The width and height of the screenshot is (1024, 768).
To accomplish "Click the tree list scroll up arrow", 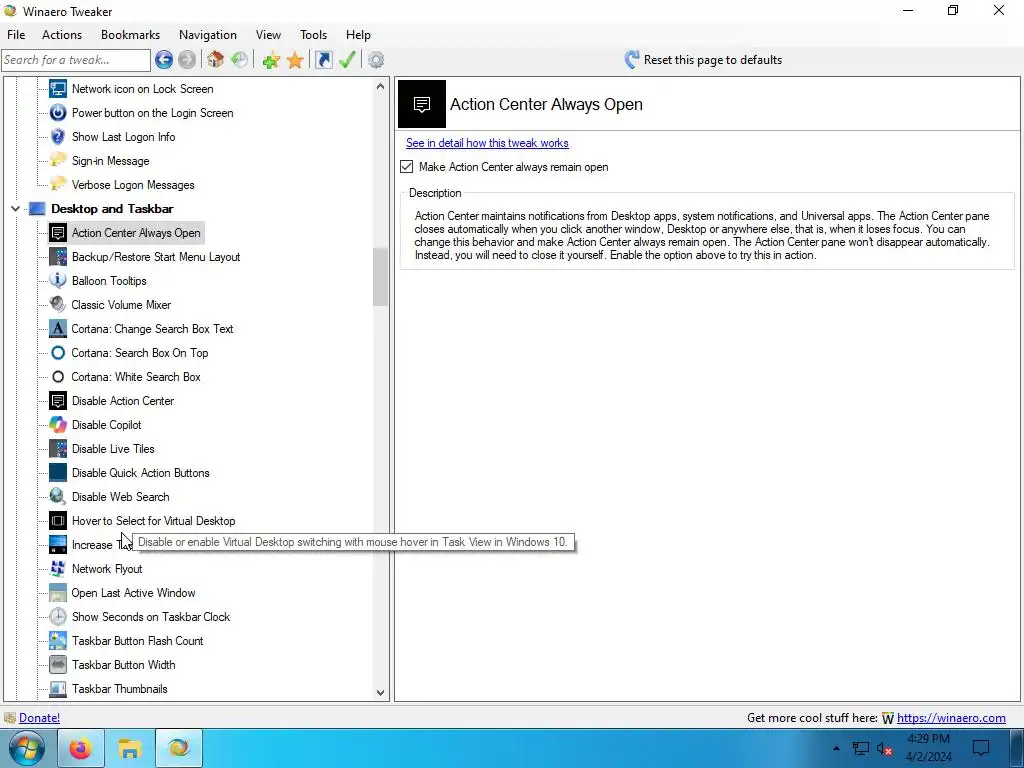I will pyautogui.click(x=381, y=86).
